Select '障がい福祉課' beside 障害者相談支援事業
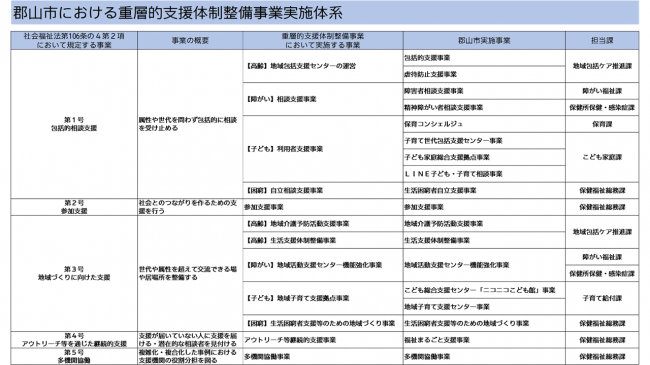Viewport: 650px width, 365px height. pos(602,91)
